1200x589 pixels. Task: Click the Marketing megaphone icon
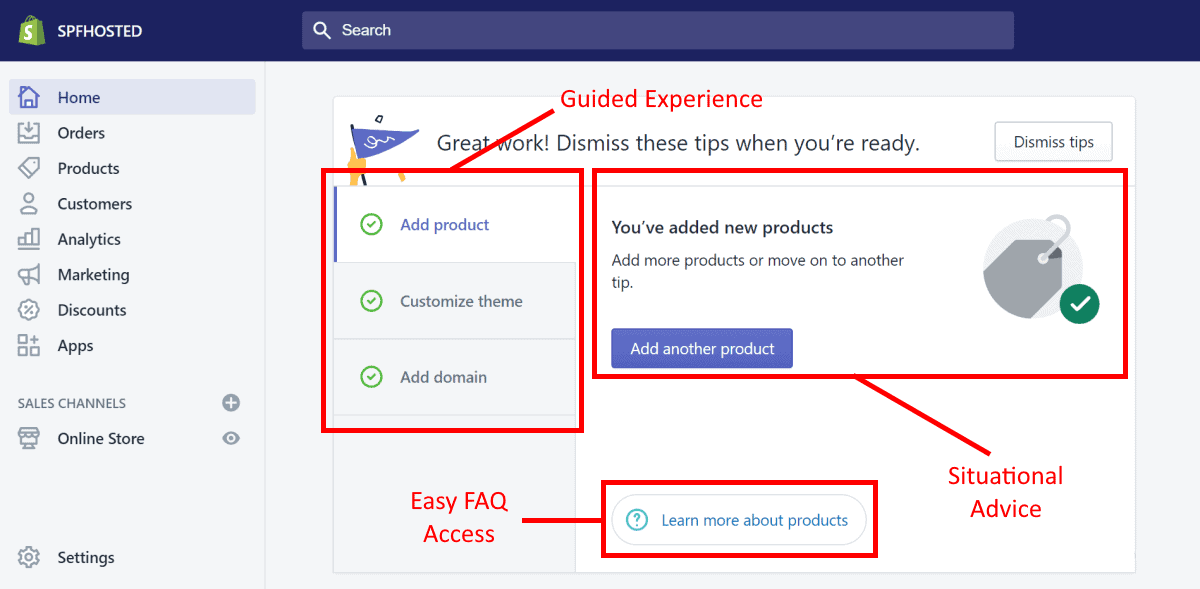tap(29, 275)
